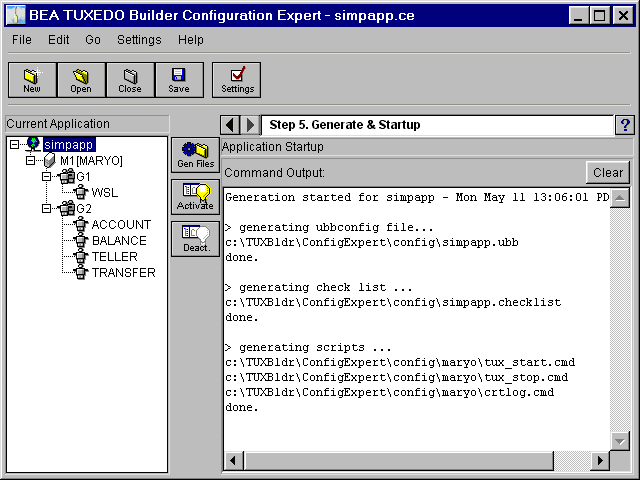Open Settings from the checkmark toolbar button
Viewport: 640px width, 480px height.
236,80
